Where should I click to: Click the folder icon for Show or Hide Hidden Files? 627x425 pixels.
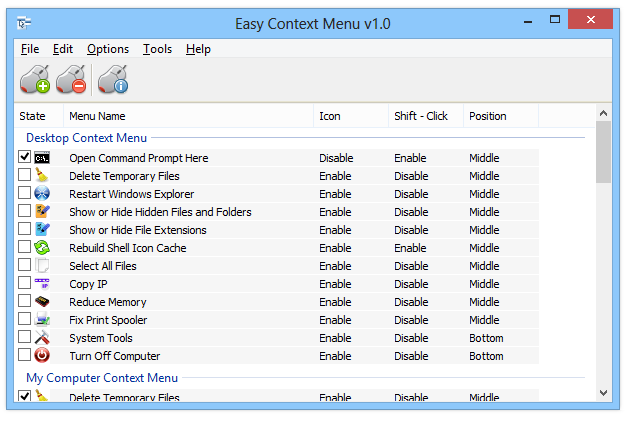[42, 211]
